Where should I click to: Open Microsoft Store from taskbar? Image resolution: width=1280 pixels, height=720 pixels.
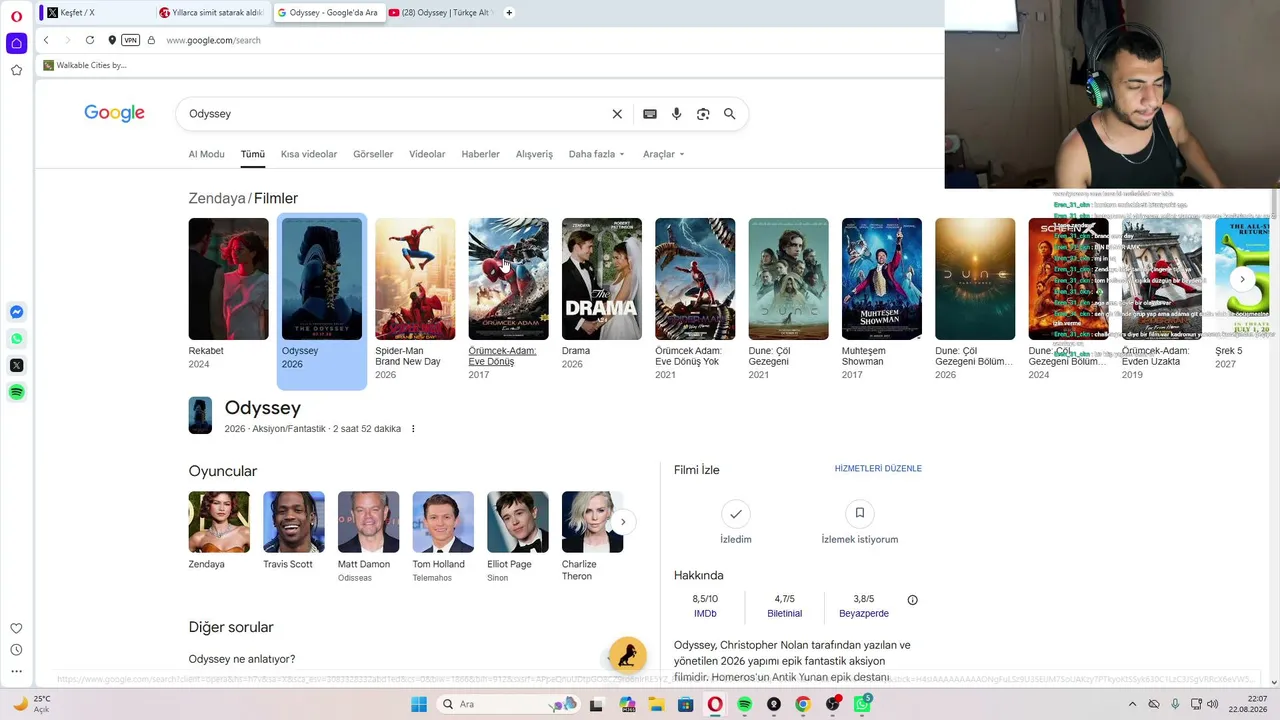[x=686, y=704]
